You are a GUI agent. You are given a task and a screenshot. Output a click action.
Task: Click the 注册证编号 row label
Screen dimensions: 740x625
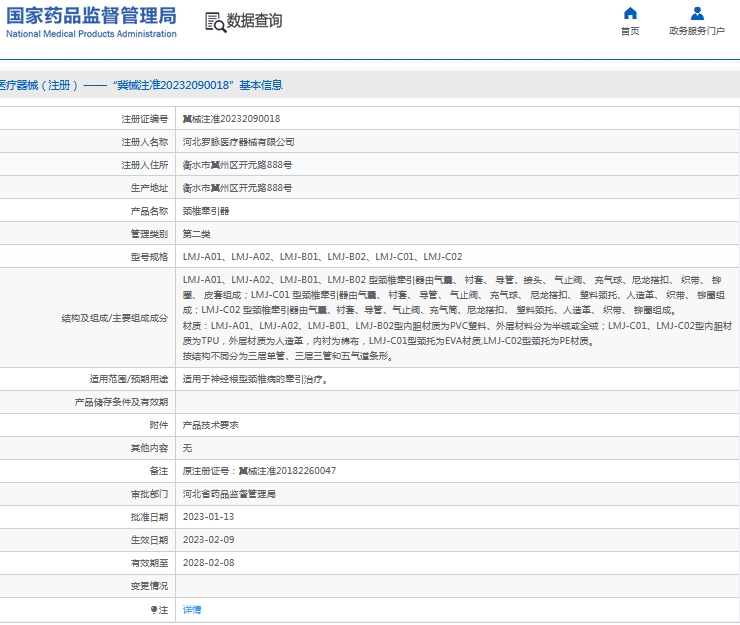coord(144,119)
